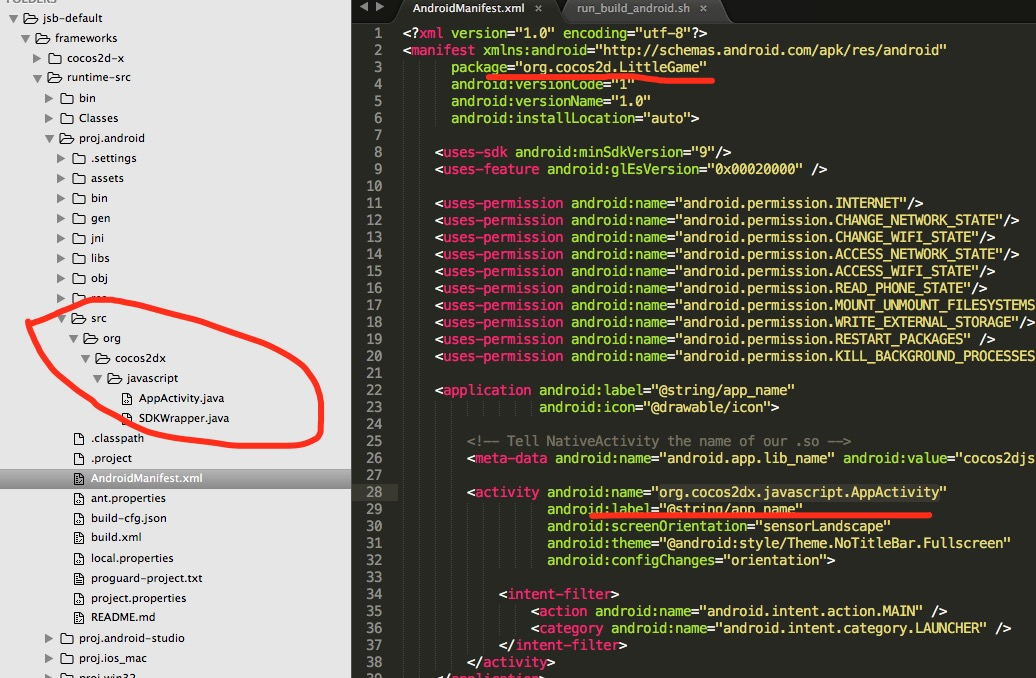Click the obj folder icon
Screen dimensions: 1036x678
(x=79, y=278)
